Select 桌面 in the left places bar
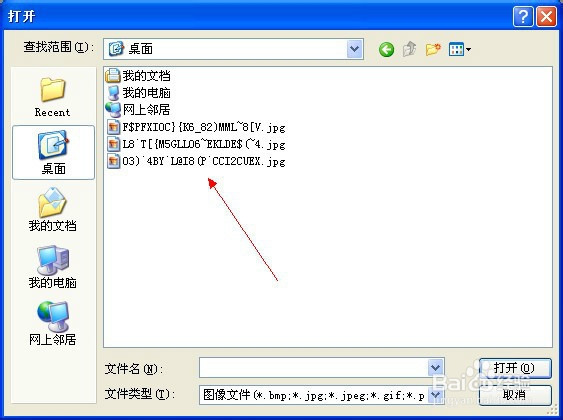 pyautogui.click(x=53, y=152)
